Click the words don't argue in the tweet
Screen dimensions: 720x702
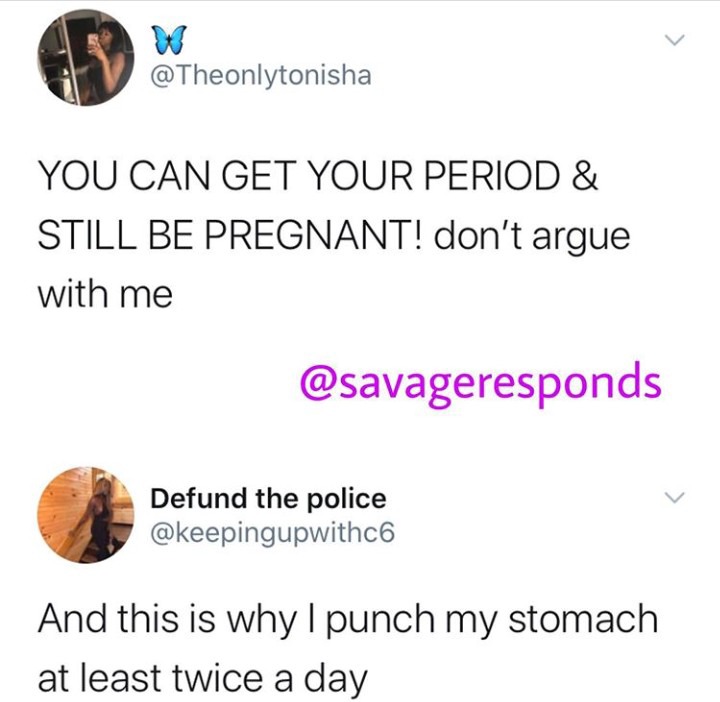pos(532,237)
